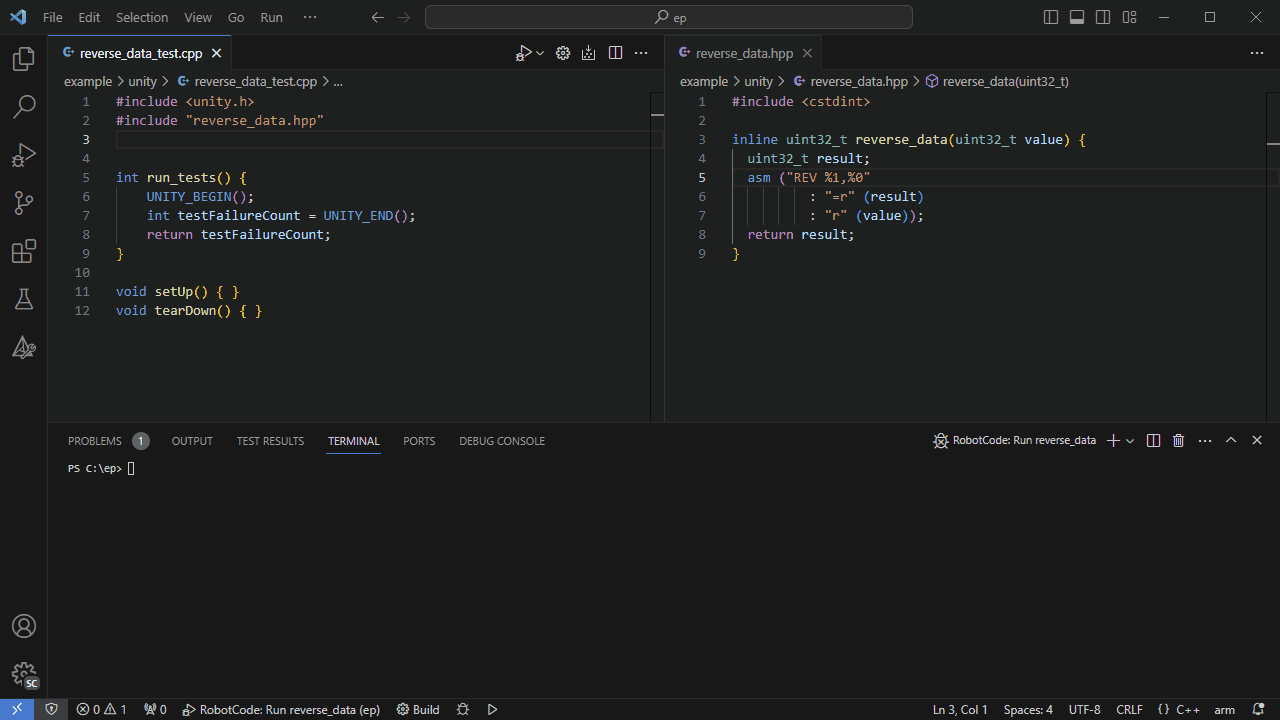Toggle the split editor layout icon
Screen dimensions: 1280x720
pos(615,53)
